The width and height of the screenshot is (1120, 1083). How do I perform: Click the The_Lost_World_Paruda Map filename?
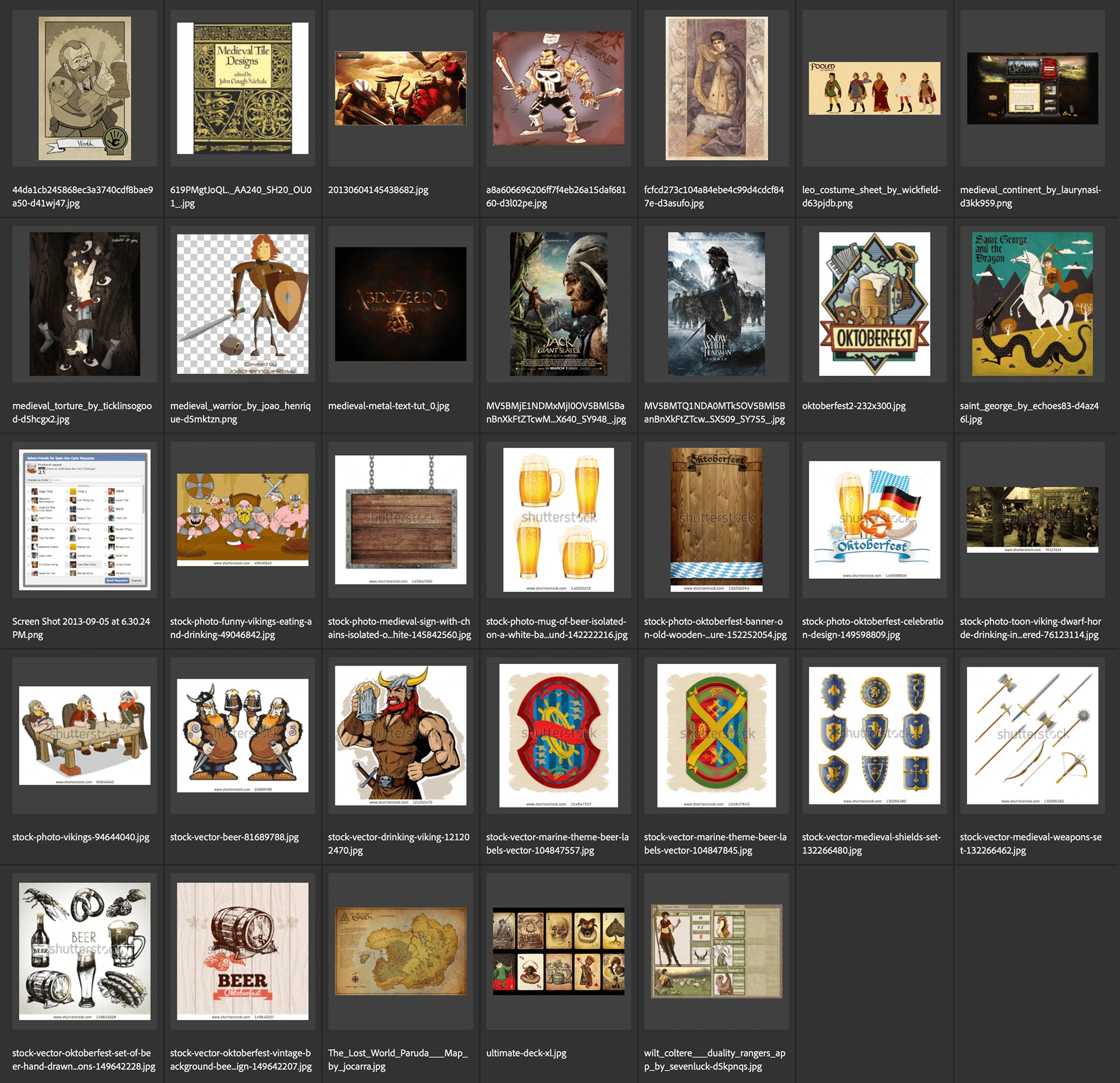point(398,1059)
